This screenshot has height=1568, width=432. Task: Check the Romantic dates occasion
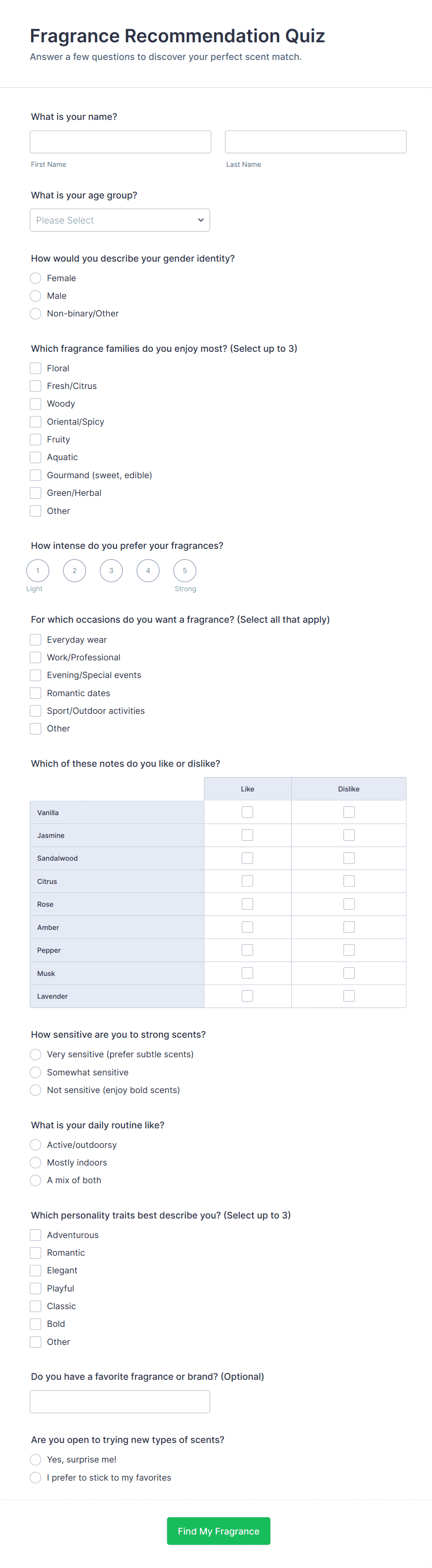(36, 693)
